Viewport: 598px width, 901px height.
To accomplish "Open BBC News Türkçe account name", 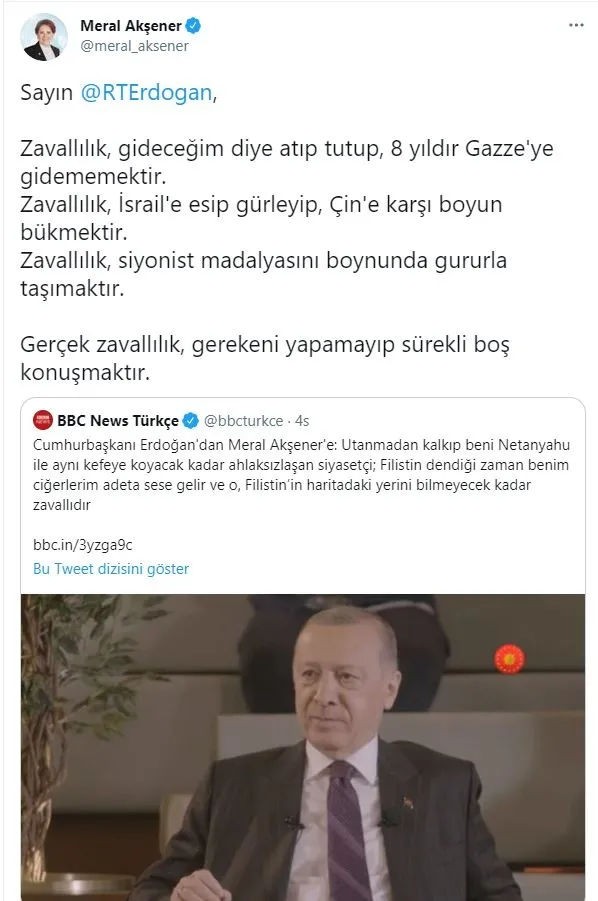I will coord(118,421).
